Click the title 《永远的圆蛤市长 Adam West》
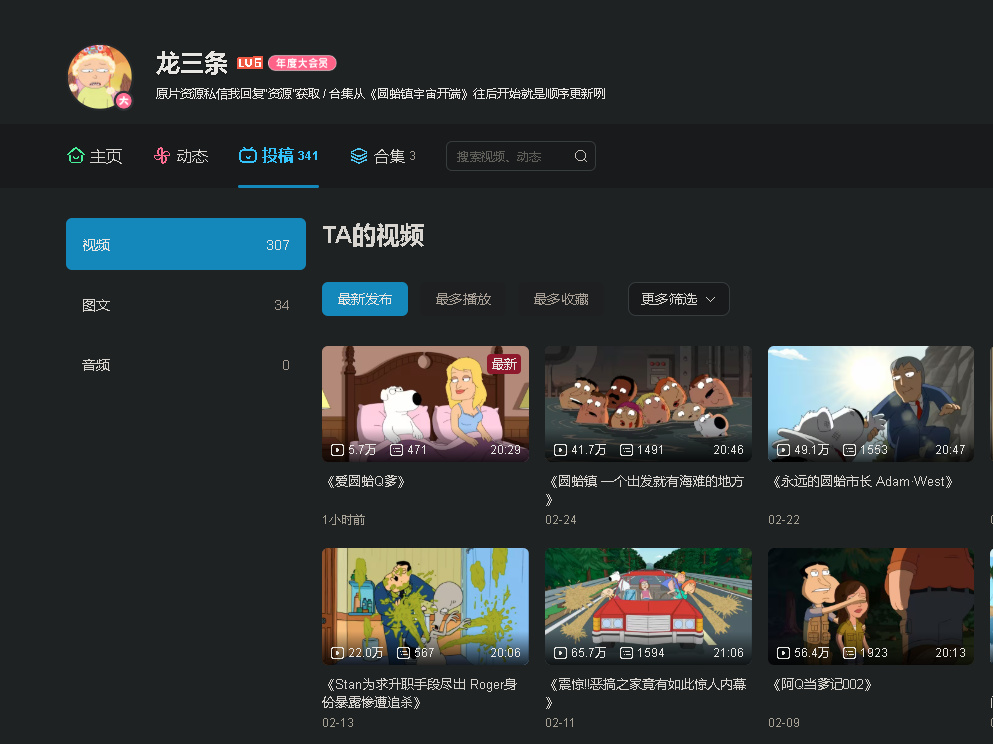Image resolution: width=993 pixels, height=744 pixels. [863, 481]
